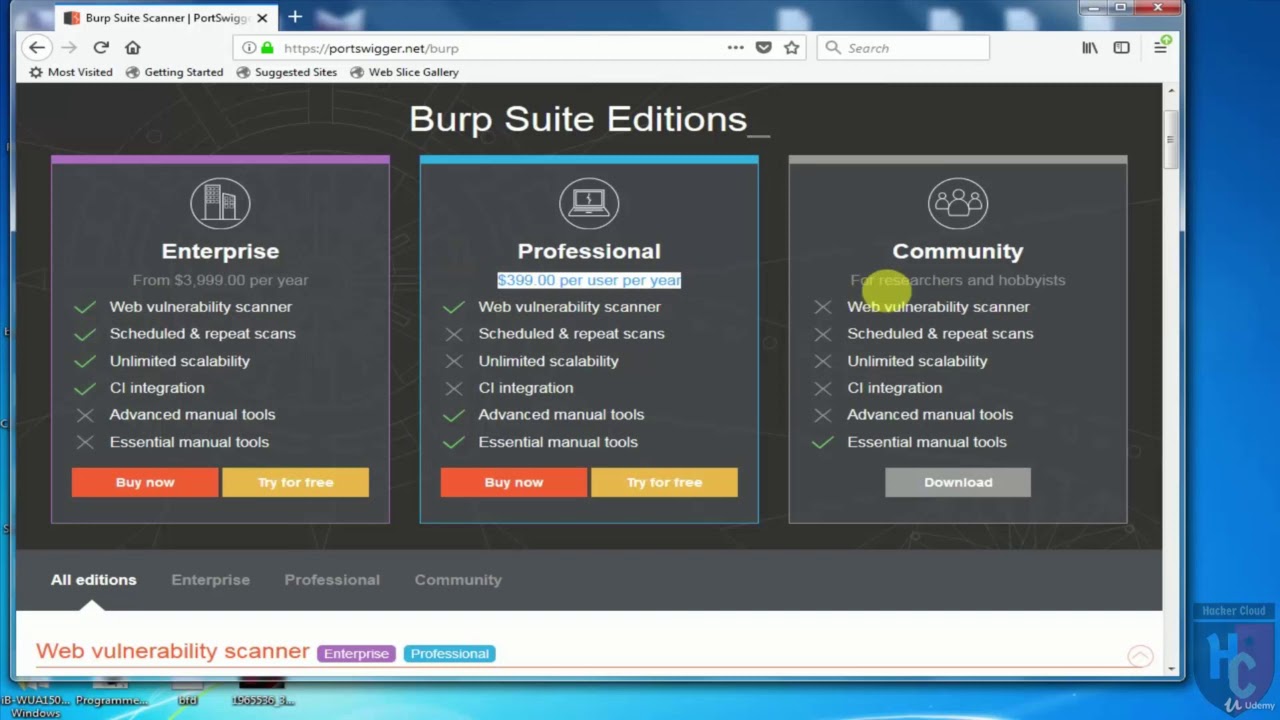Image resolution: width=1280 pixels, height=720 pixels.
Task: Click the page scrollbar down arrow
Action: pyautogui.click(x=1170, y=667)
